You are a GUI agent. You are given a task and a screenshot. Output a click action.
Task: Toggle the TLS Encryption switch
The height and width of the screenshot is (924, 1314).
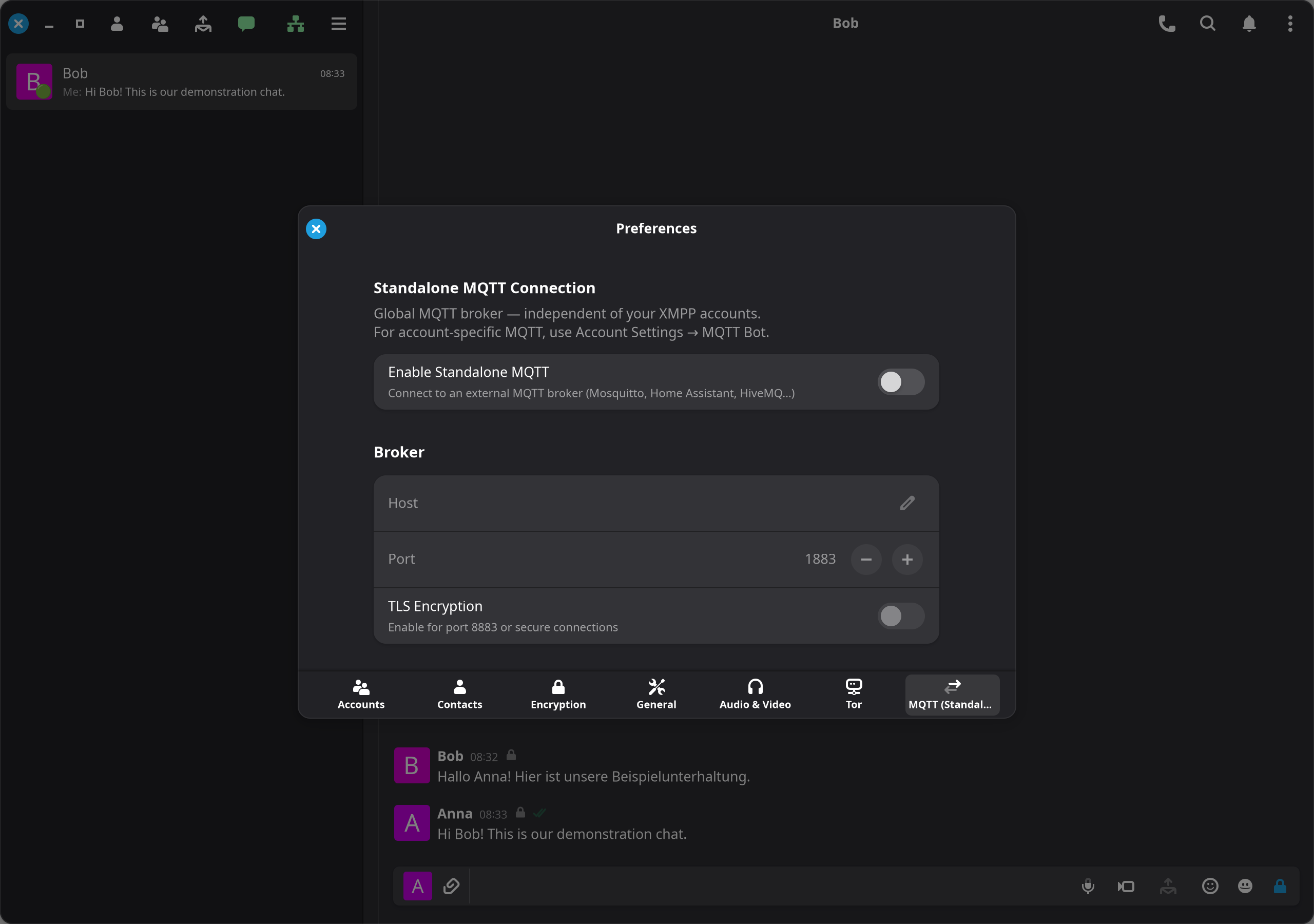pyautogui.click(x=901, y=616)
